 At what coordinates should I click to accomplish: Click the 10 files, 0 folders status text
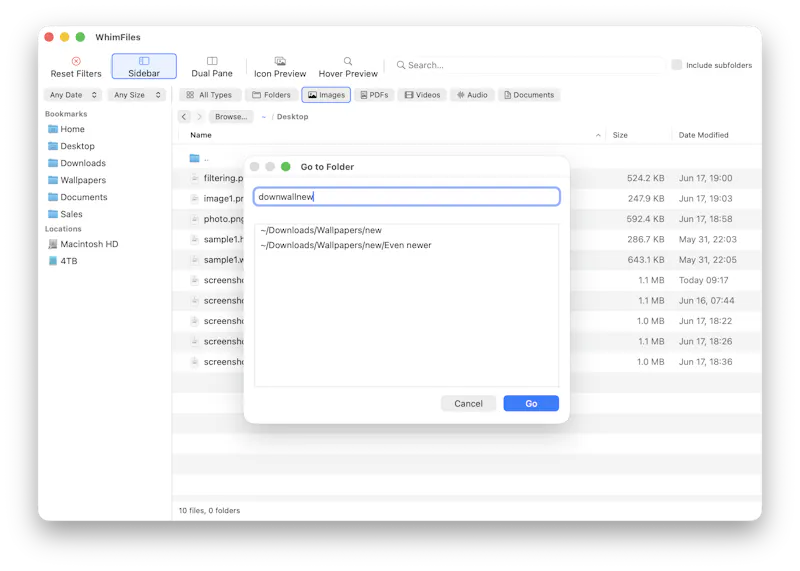(x=209, y=511)
